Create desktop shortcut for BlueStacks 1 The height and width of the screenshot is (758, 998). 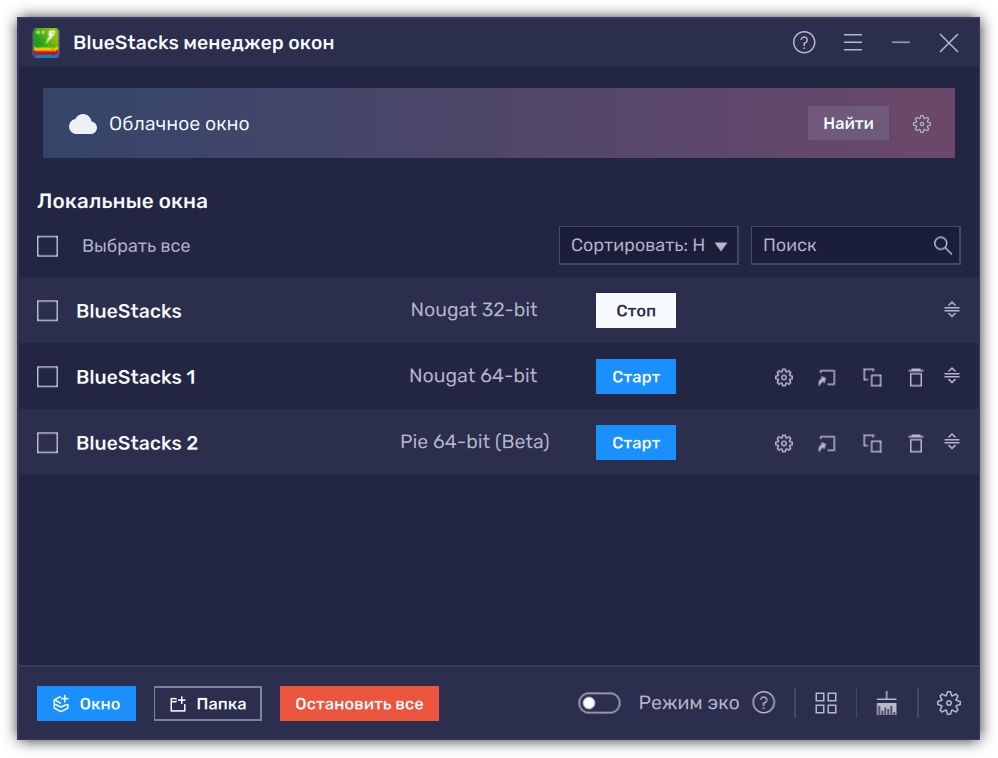[x=827, y=377]
